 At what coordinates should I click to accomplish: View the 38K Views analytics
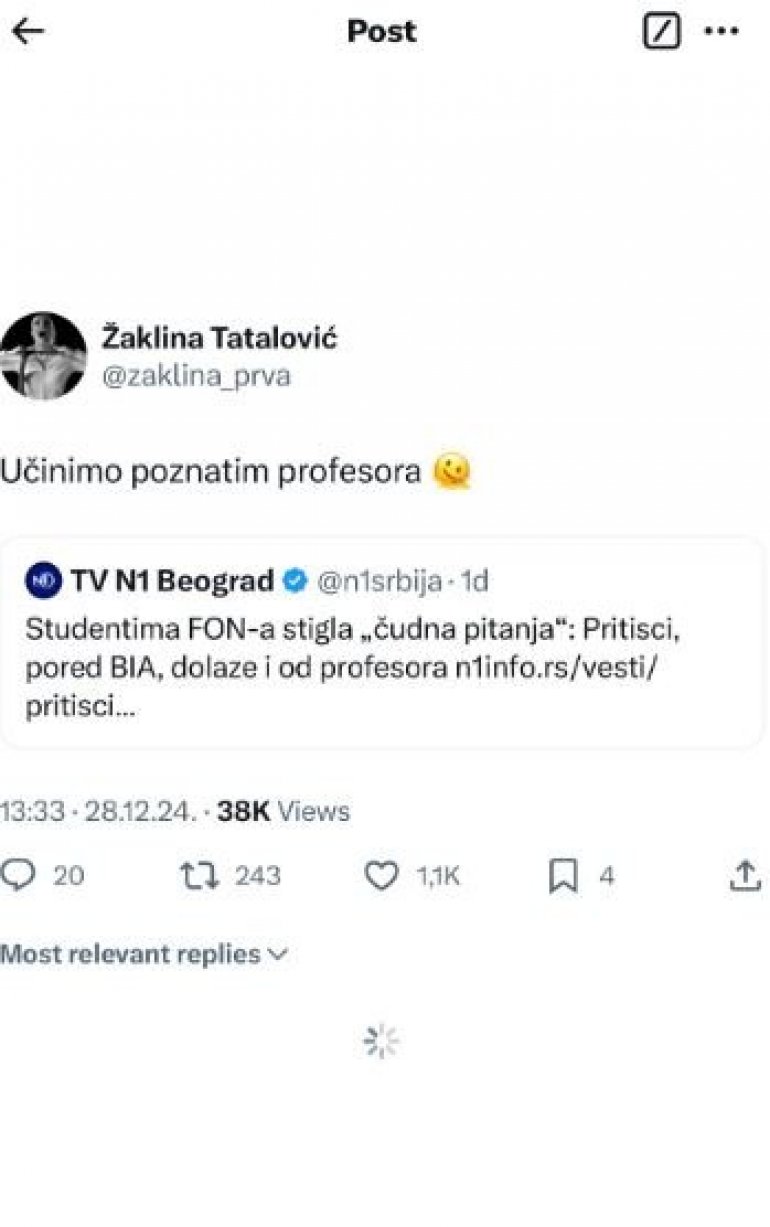pyautogui.click(x=284, y=811)
